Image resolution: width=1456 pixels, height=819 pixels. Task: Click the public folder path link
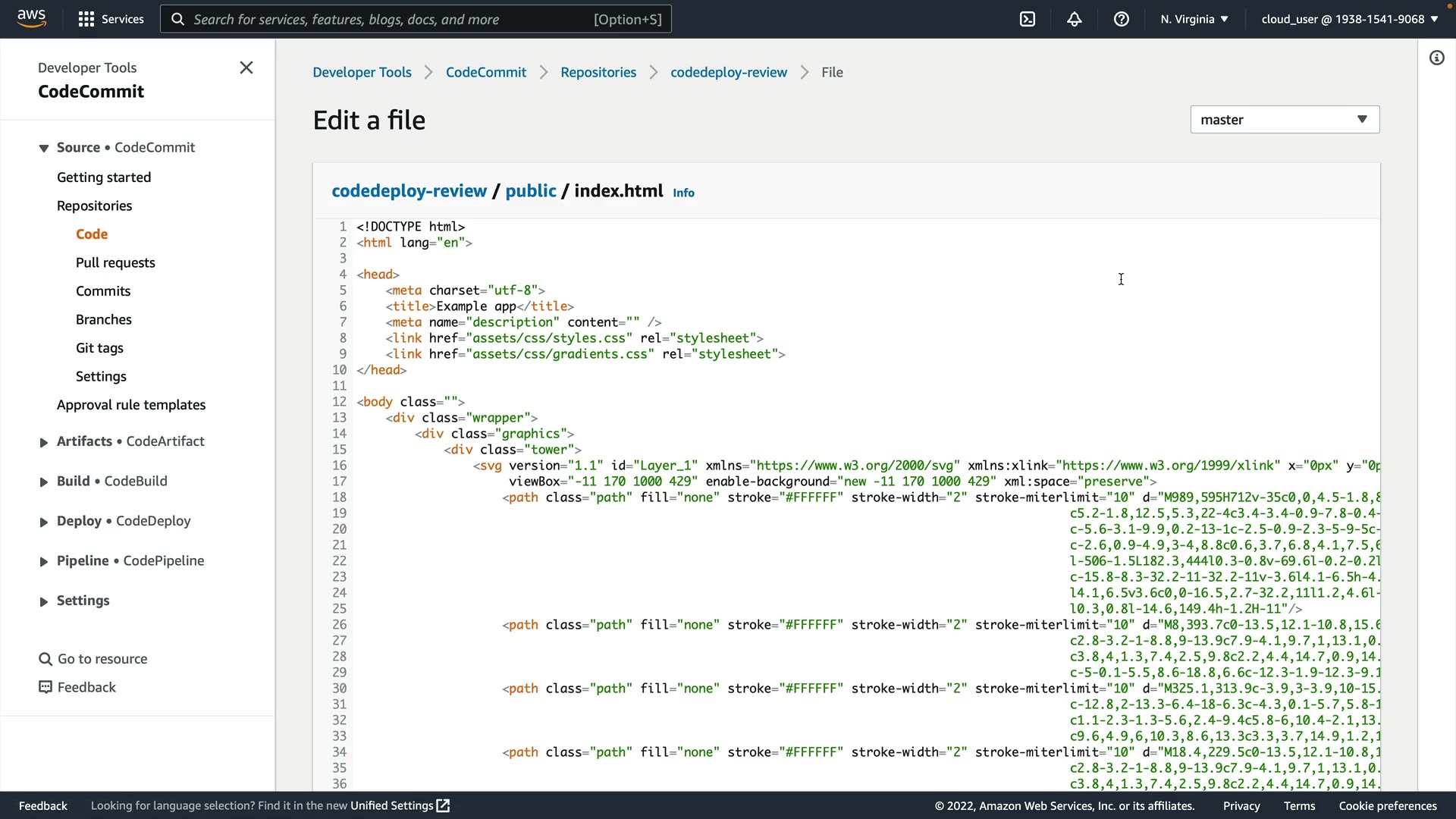point(531,190)
